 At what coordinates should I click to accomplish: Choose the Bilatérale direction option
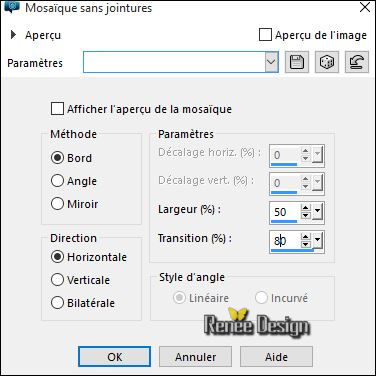pos(57,303)
